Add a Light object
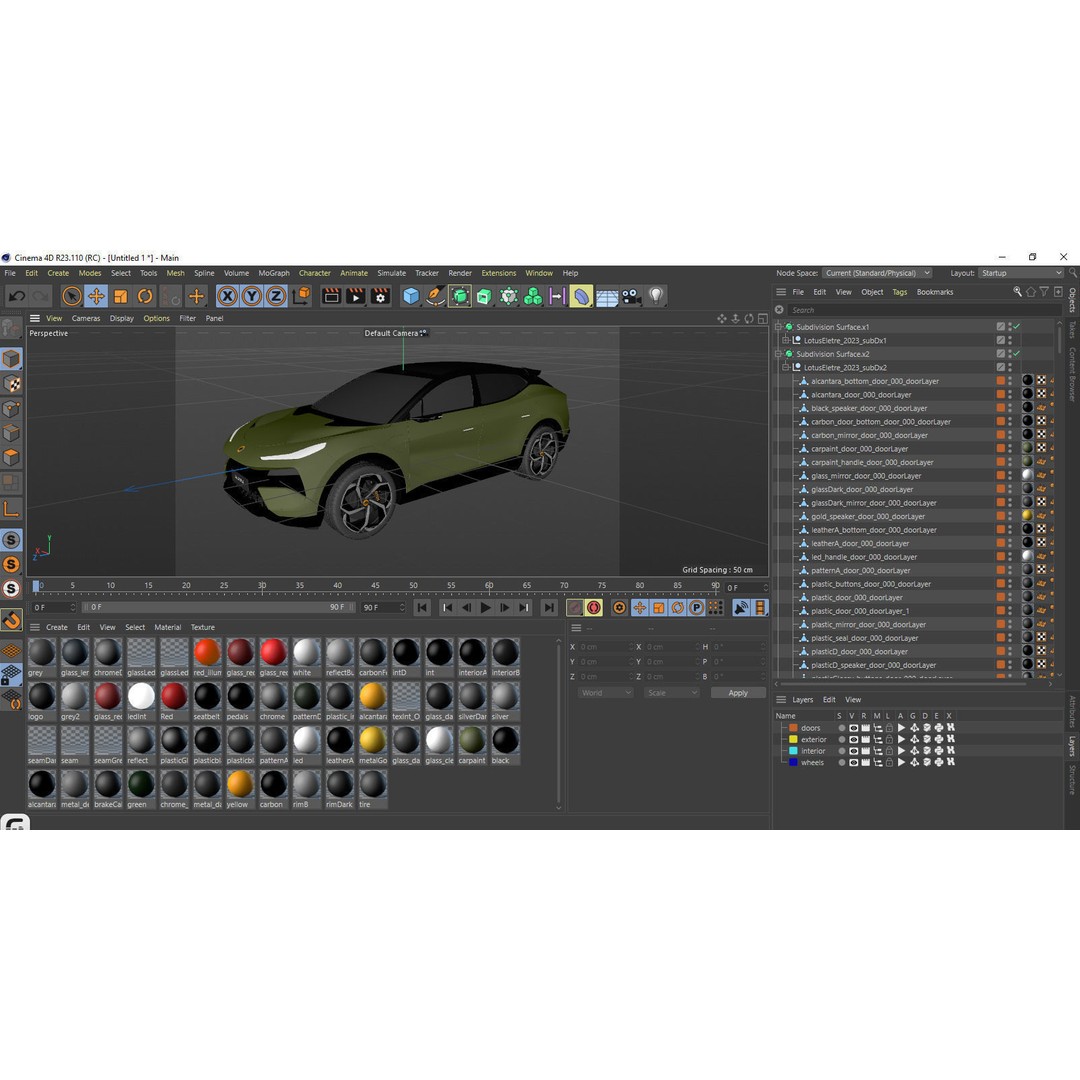1080x1080 pixels. (x=656, y=296)
